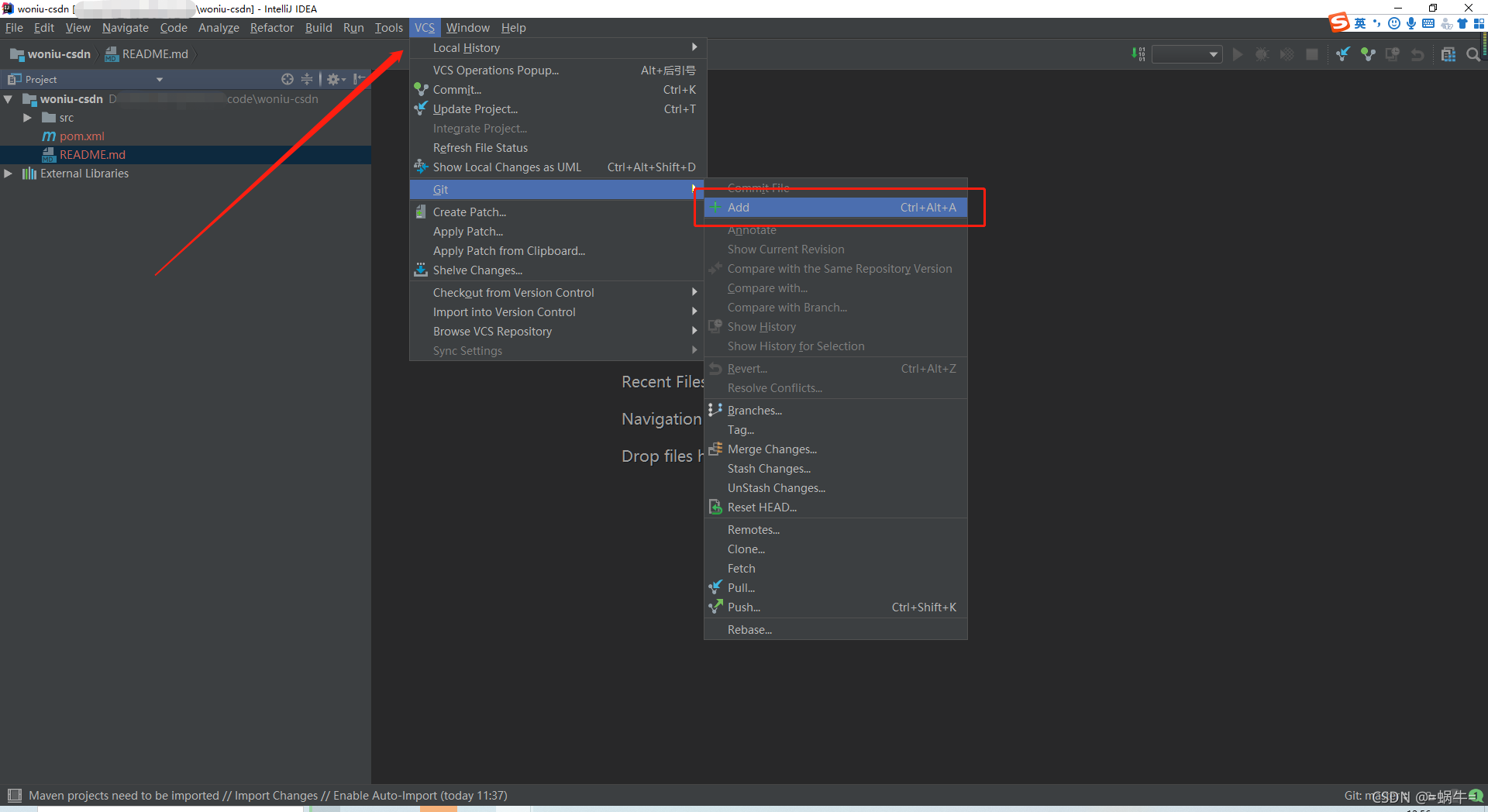Click the Revert toolbar icon
The height and width of the screenshot is (812, 1488).
click(x=1417, y=54)
